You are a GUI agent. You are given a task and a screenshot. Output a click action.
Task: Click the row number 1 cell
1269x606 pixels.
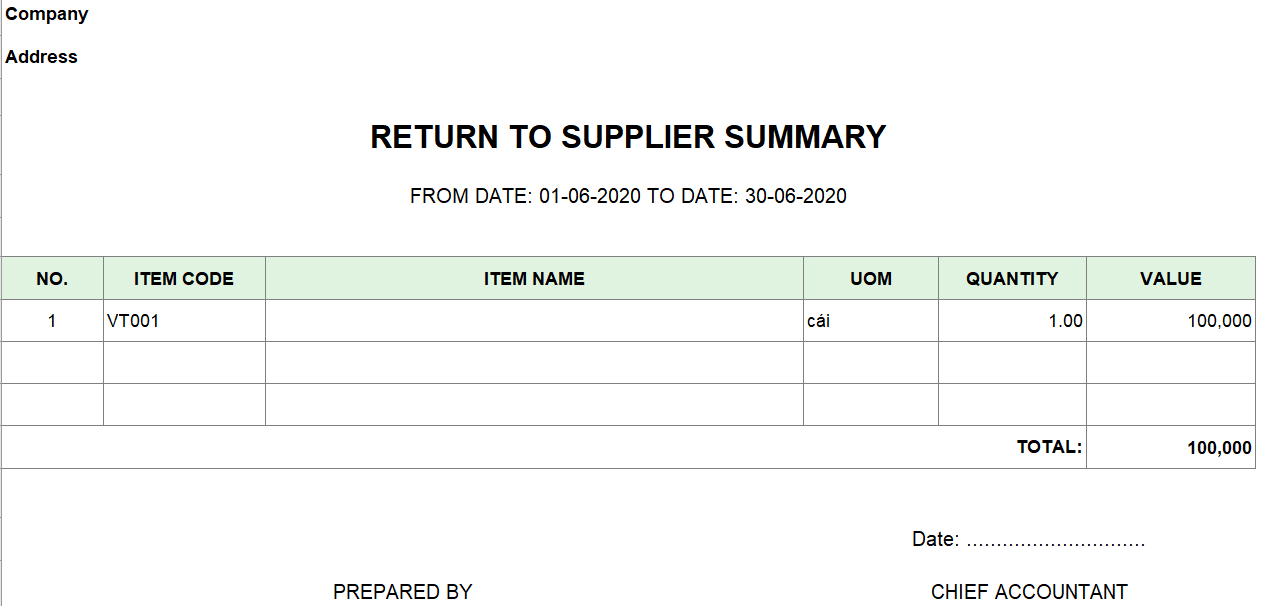click(52, 321)
